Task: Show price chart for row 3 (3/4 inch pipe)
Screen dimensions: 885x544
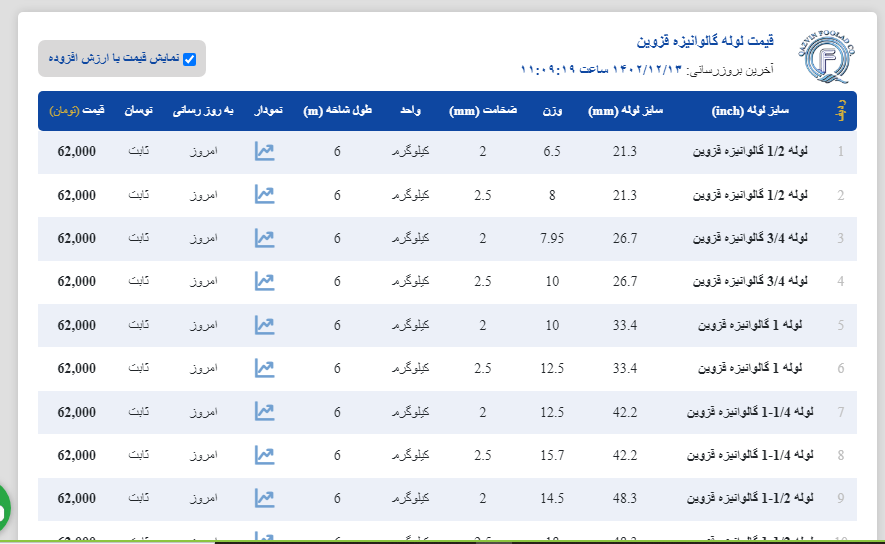Action: tap(265, 238)
